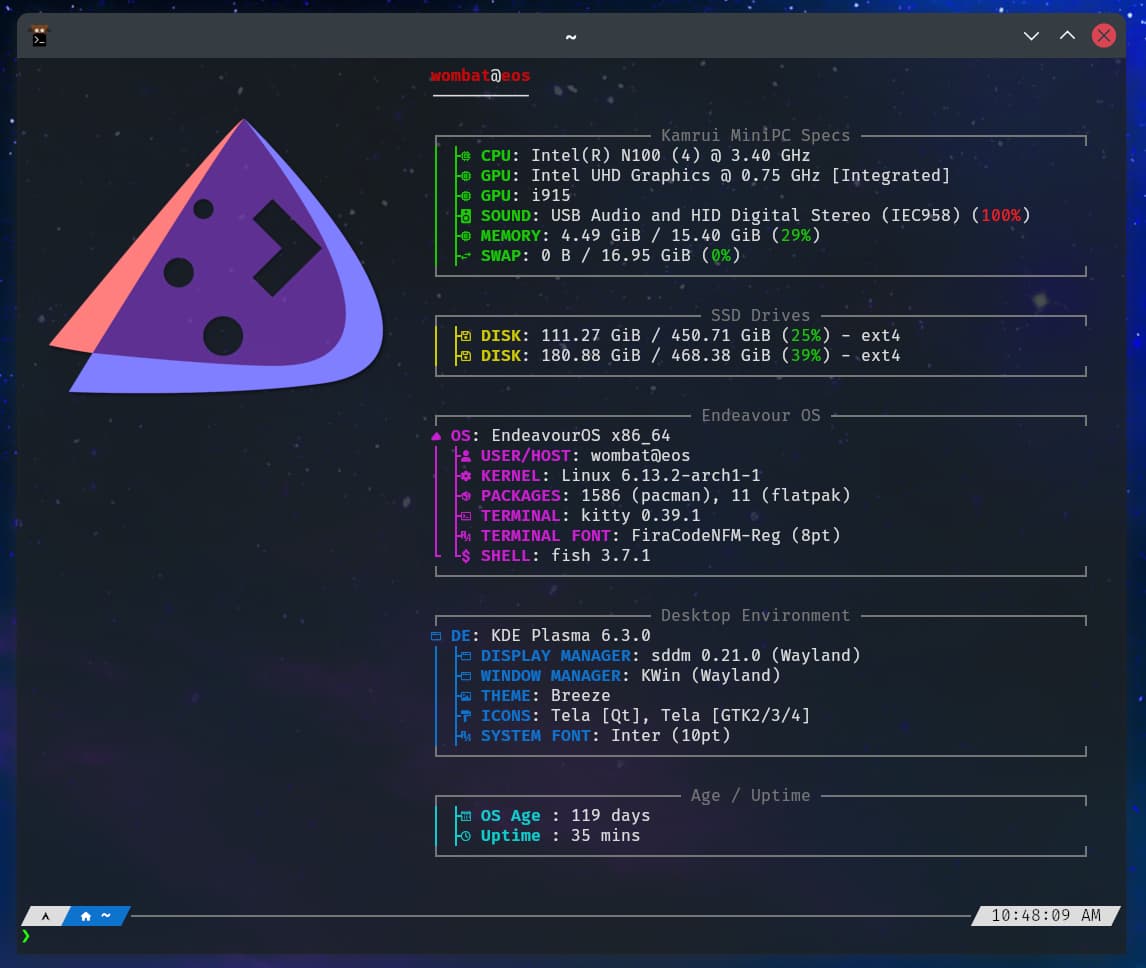
Task: Click the package icon beside PACKAGES
Action: [466, 496]
